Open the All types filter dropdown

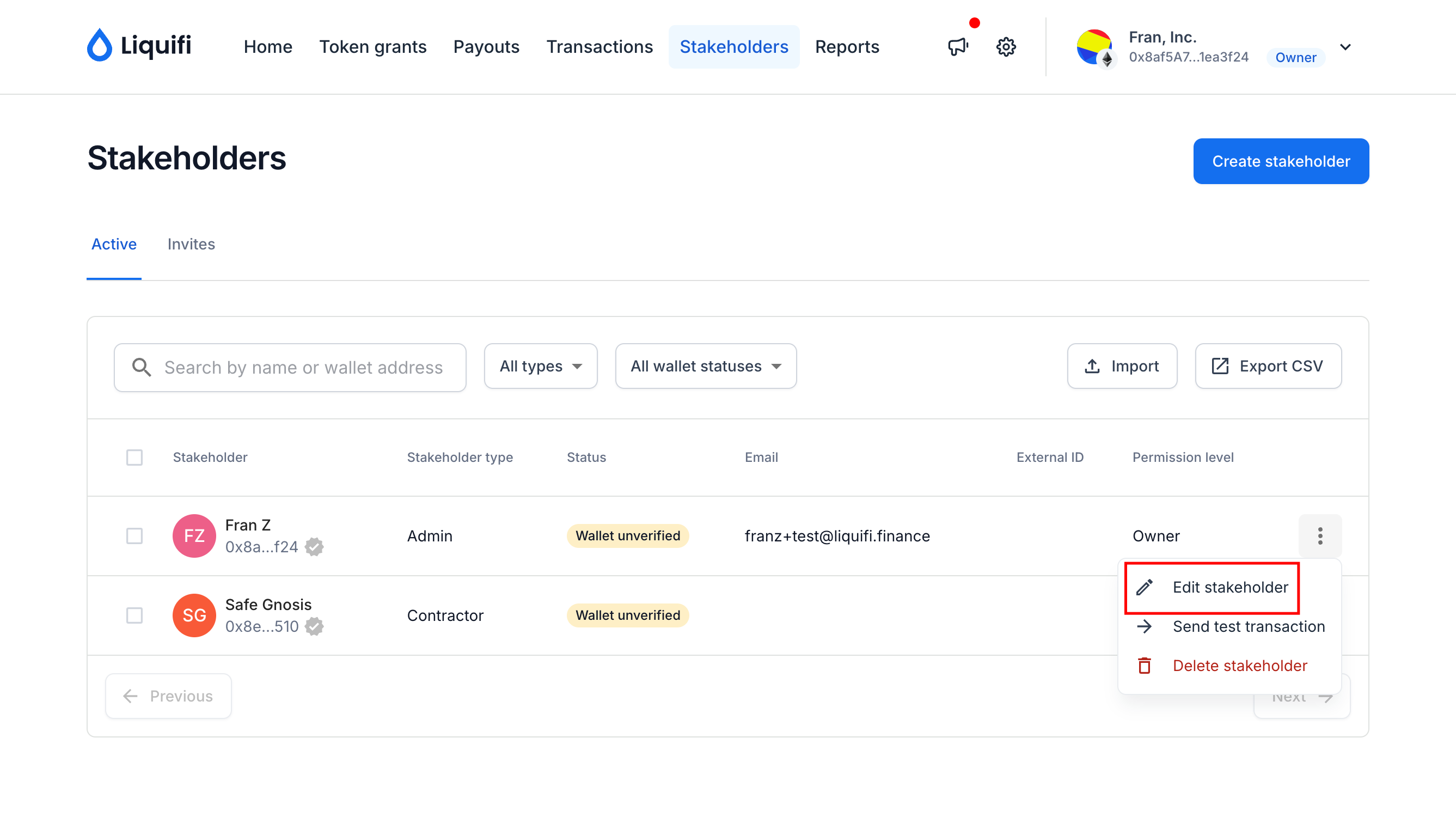click(541, 367)
